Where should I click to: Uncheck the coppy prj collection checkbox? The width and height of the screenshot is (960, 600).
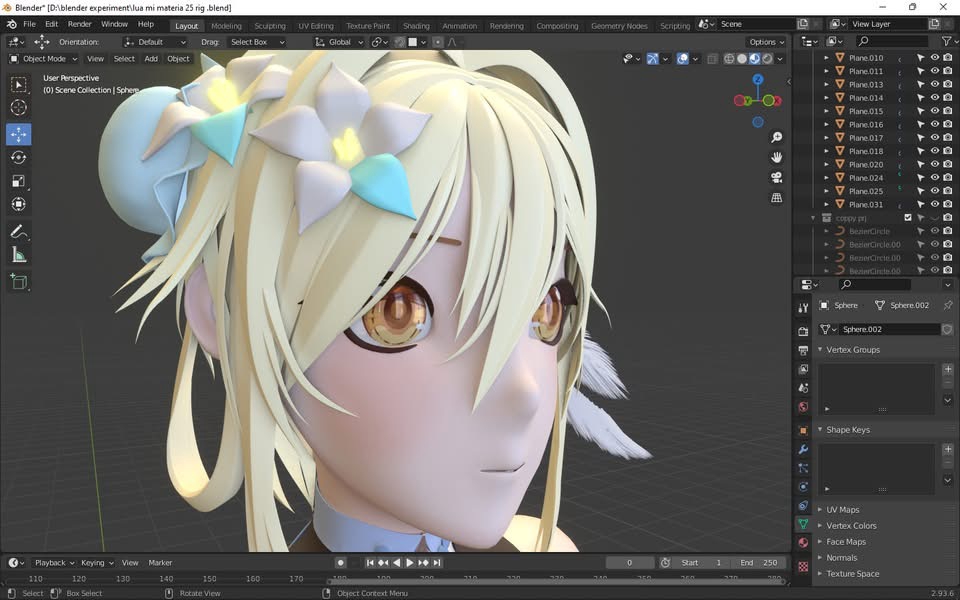click(908, 217)
